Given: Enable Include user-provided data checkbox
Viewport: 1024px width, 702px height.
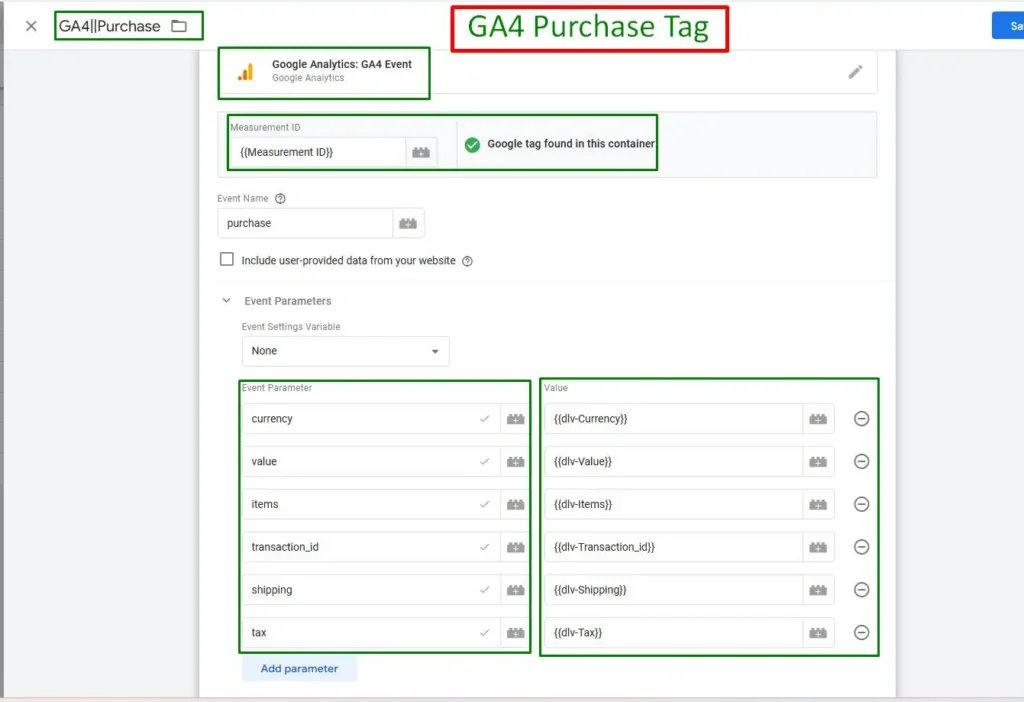Looking at the screenshot, I should click(227, 259).
